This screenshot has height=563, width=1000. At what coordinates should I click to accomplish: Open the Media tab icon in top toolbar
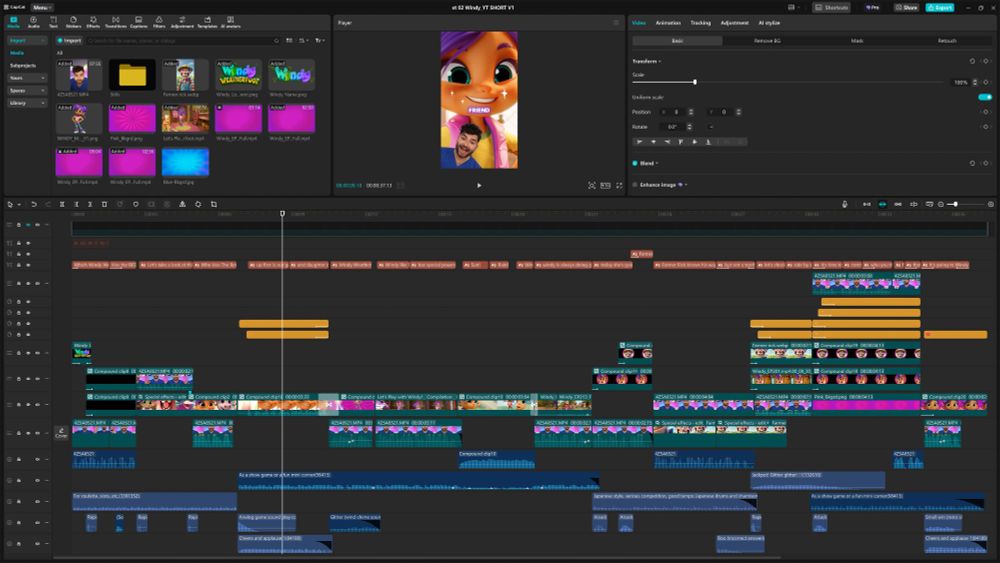coord(13,22)
